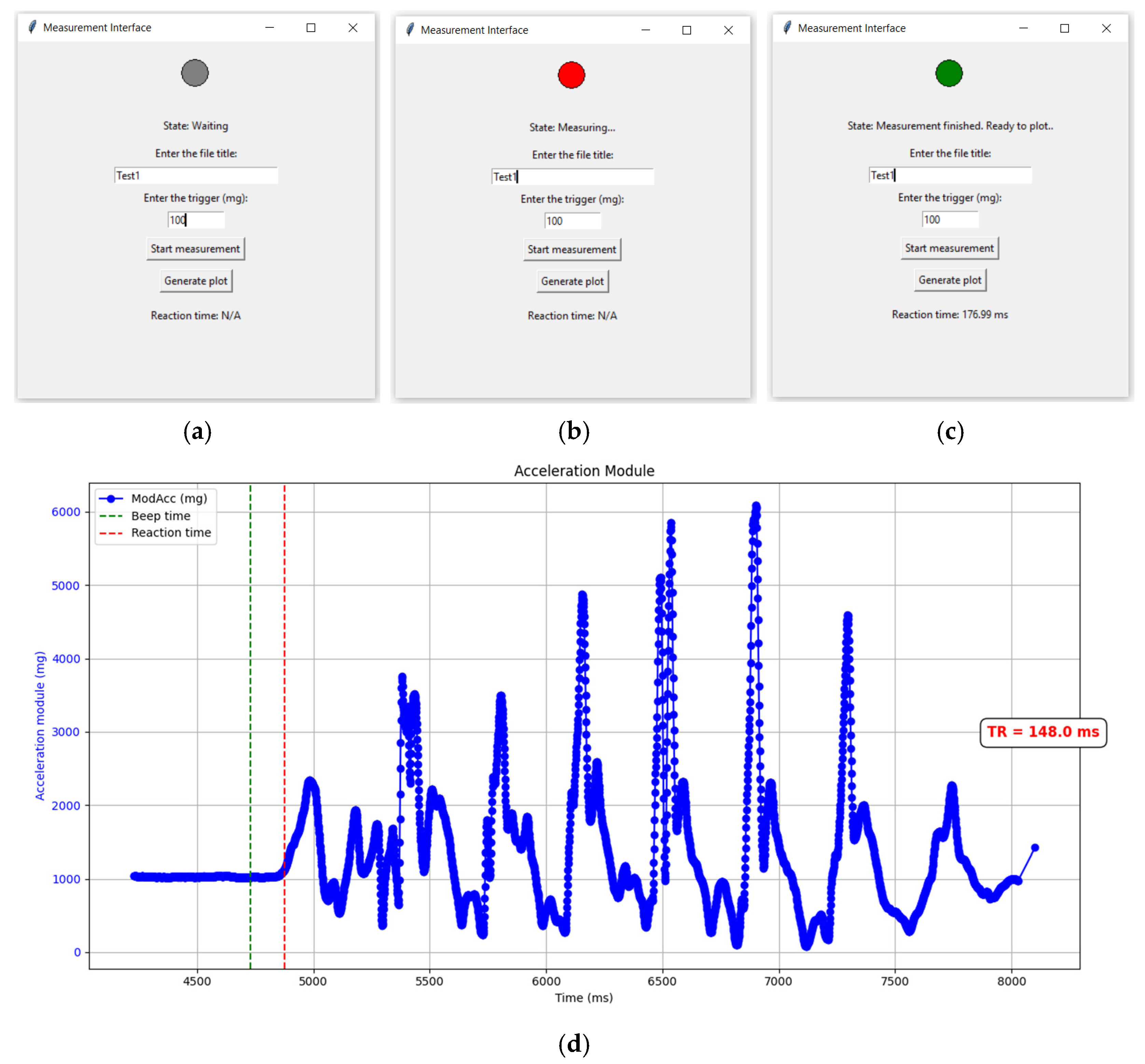Click Generate plot in the Measuring window
Screen dimensions: 1145x1064
[x=572, y=282]
